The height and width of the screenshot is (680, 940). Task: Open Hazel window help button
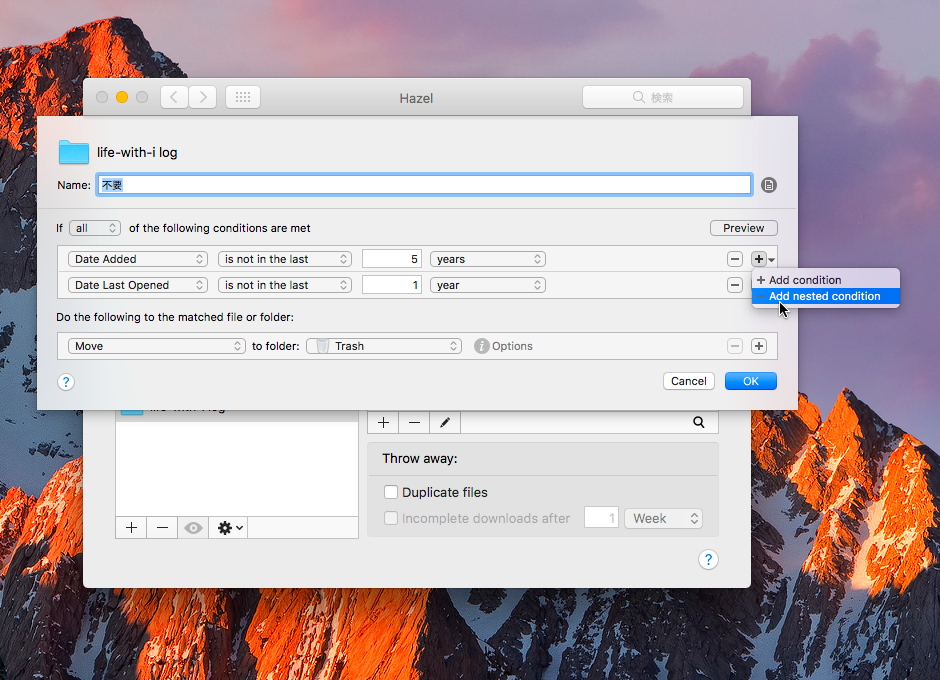708,559
